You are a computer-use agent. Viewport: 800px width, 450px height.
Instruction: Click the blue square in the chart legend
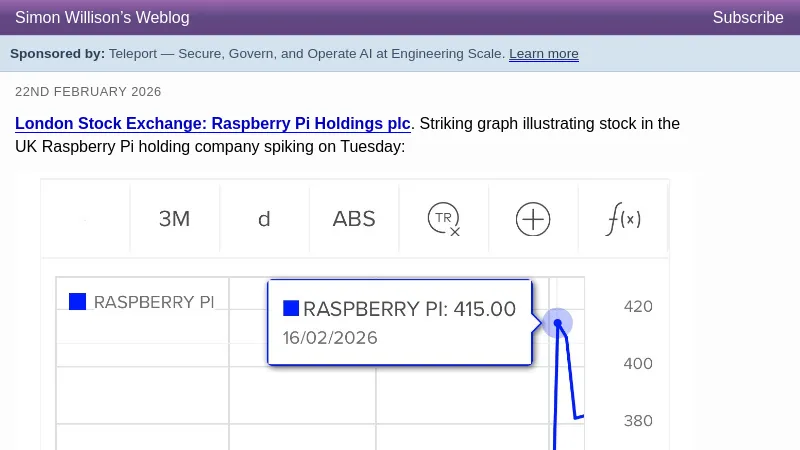[77, 302]
